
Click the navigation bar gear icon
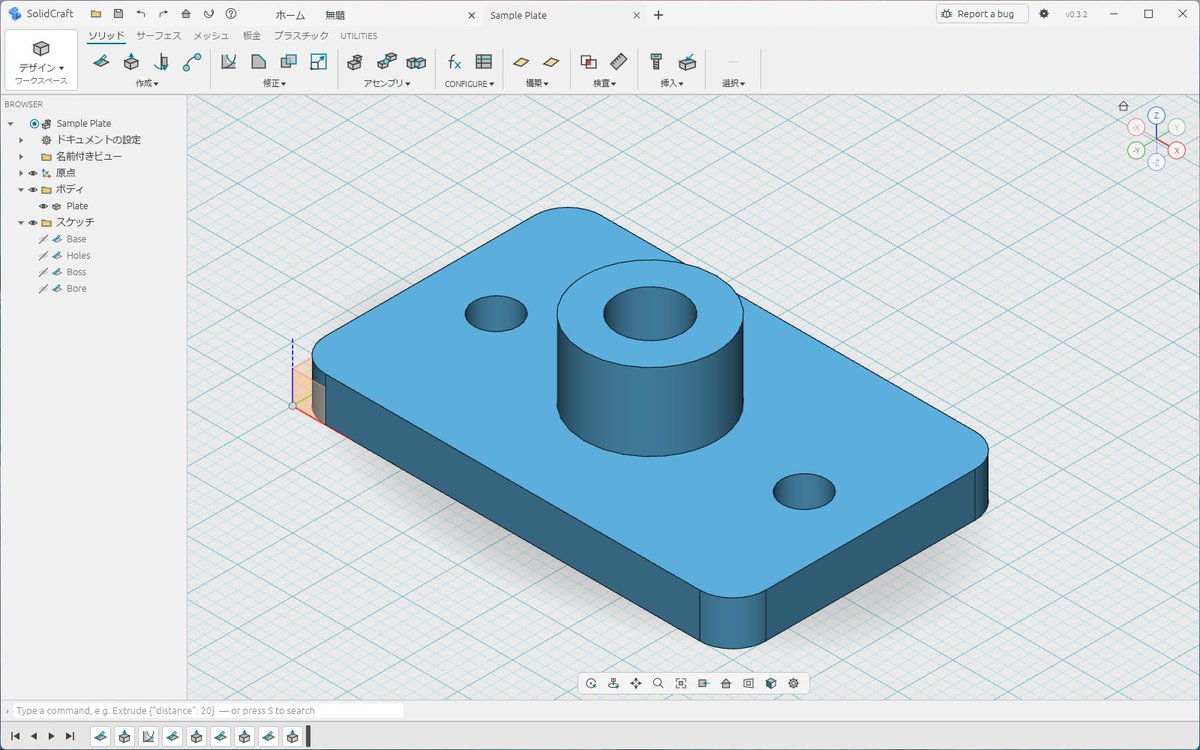click(794, 684)
